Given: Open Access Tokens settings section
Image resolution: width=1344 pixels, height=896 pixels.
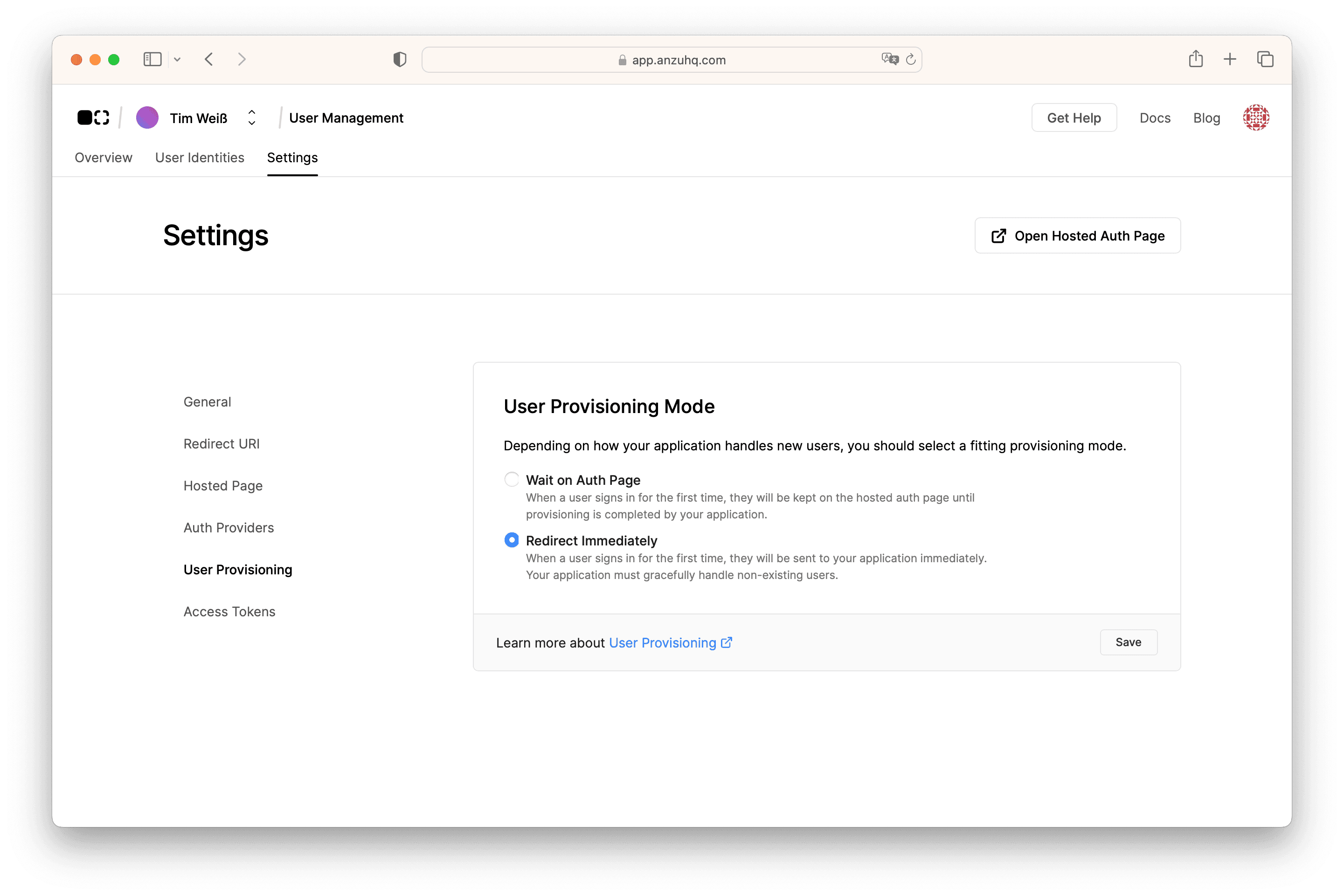Looking at the screenshot, I should pos(229,612).
